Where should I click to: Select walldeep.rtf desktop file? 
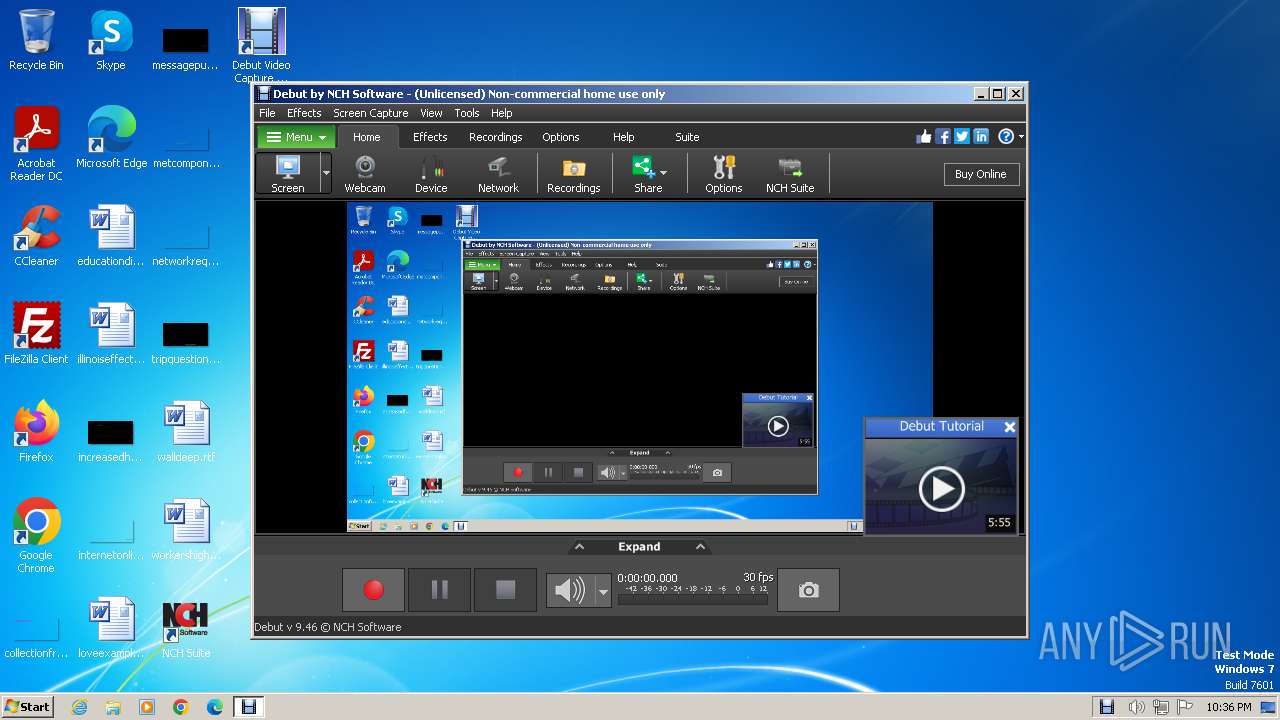click(x=186, y=432)
